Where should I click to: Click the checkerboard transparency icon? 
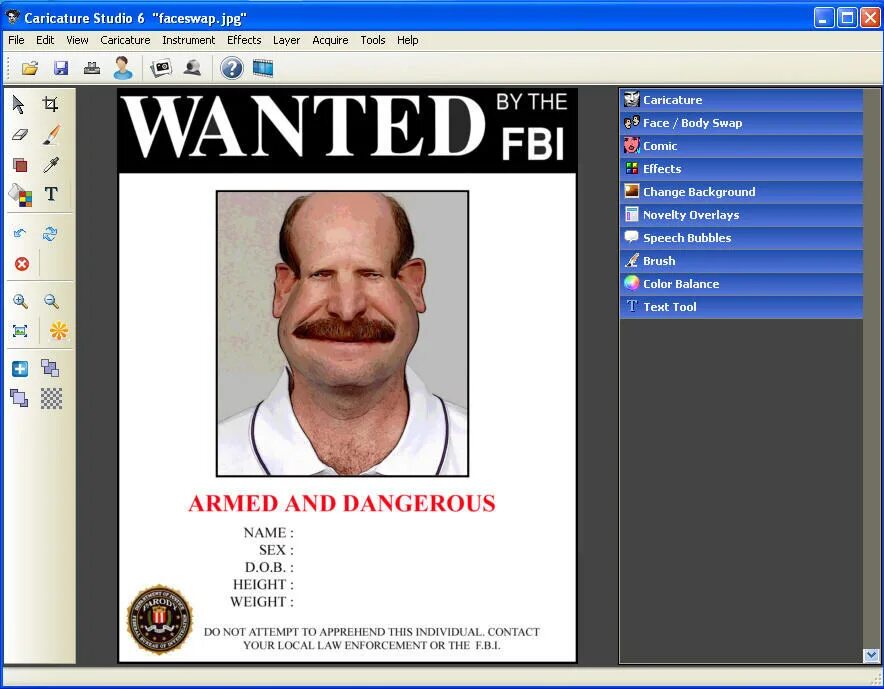(51, 399)
